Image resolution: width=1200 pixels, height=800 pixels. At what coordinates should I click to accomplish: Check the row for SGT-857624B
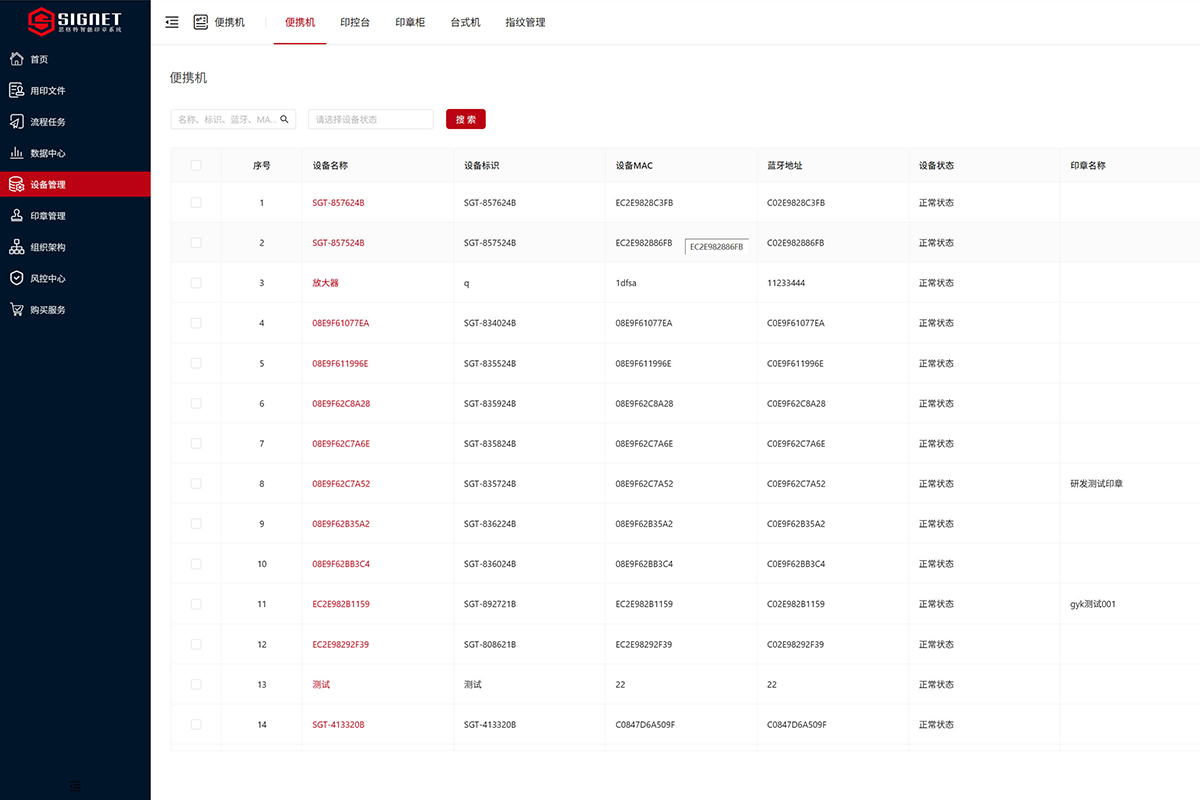pos(196,202)
